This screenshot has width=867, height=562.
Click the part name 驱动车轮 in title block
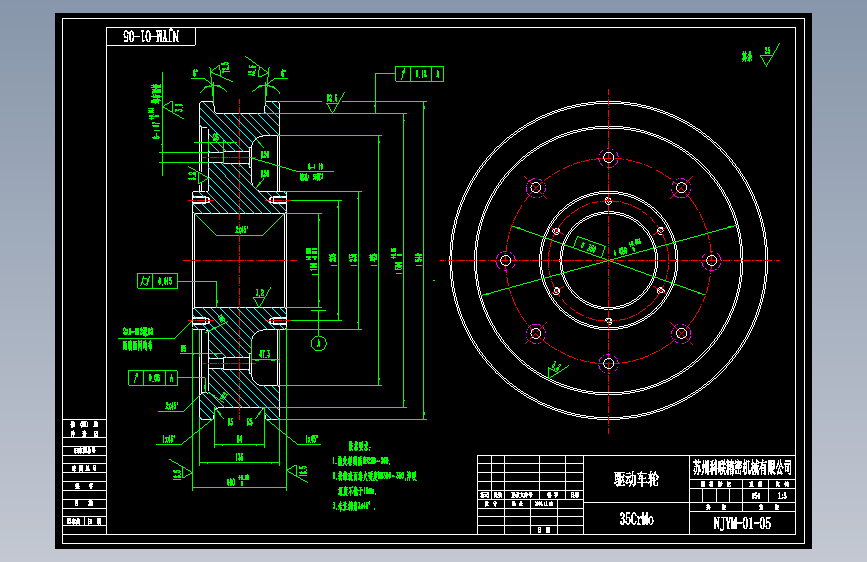pos(636,479)
